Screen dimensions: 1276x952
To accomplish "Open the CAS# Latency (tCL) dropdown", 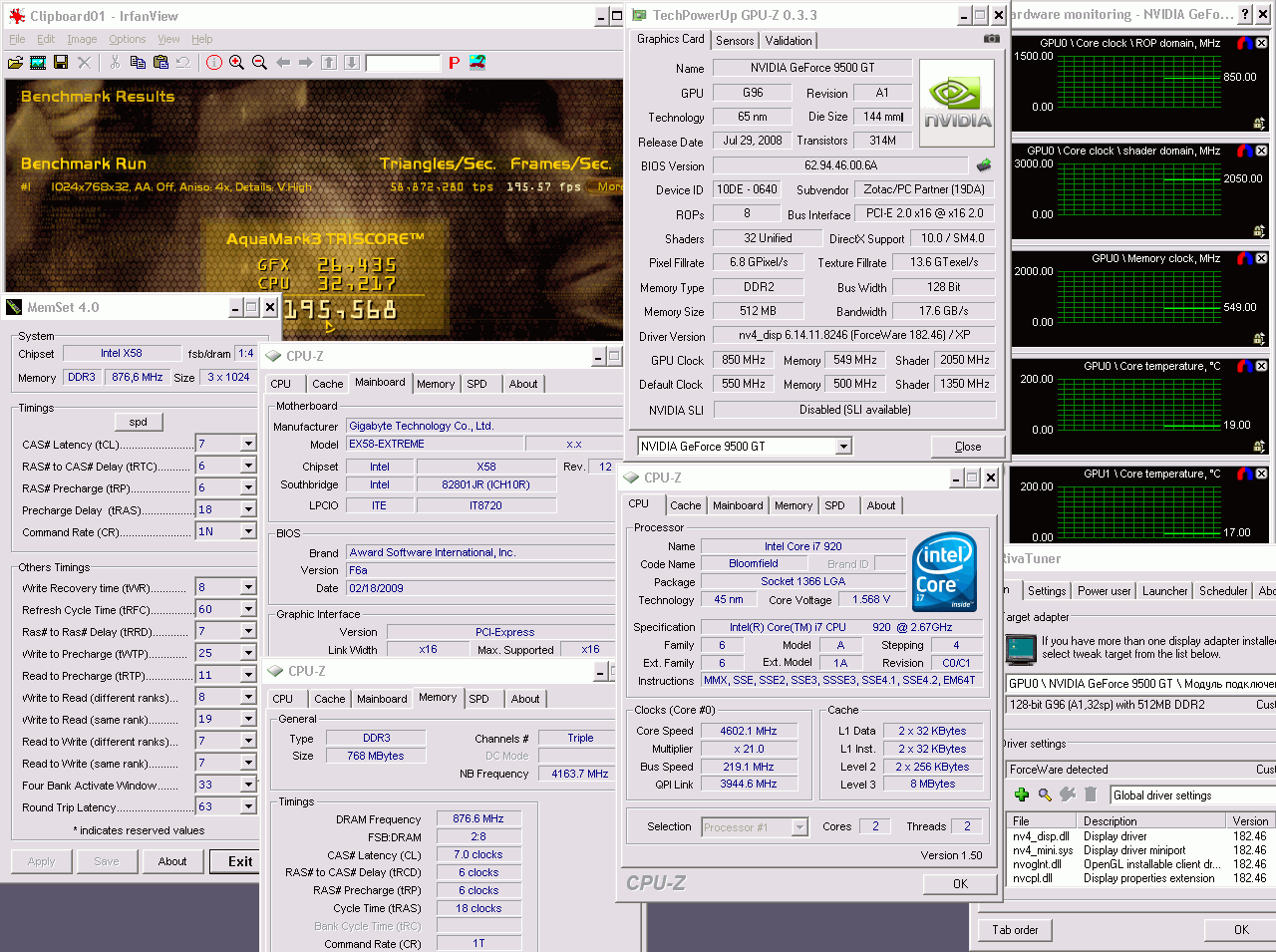I will tap(248, 444).
